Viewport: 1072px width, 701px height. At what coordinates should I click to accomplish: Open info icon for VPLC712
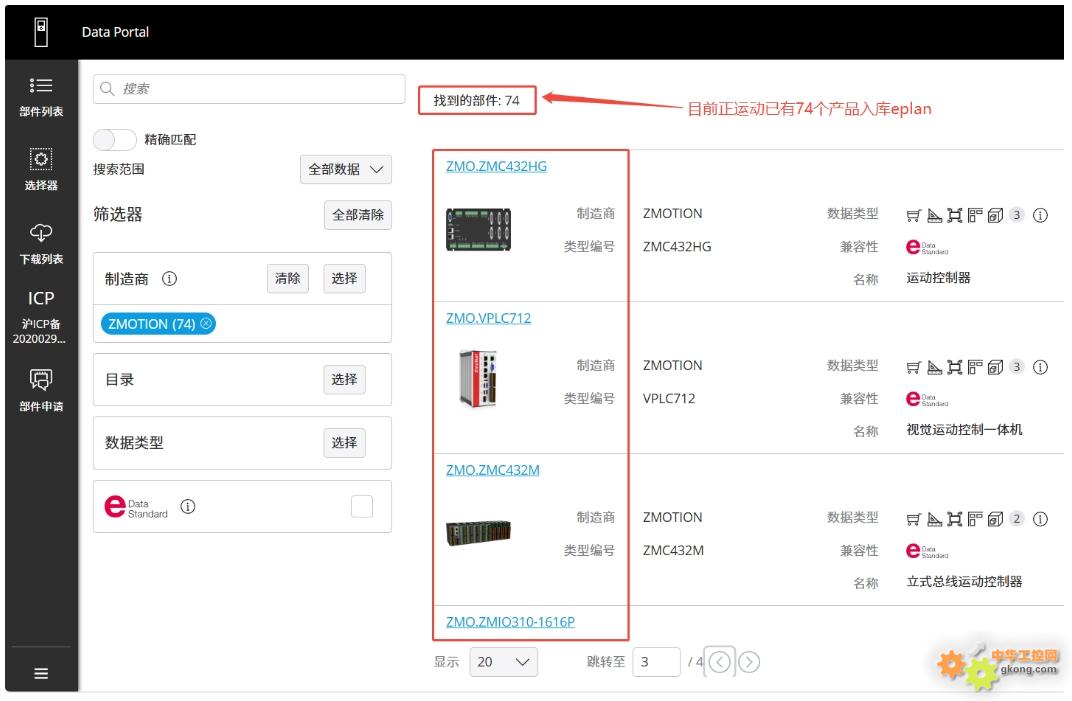(1040, 367)
